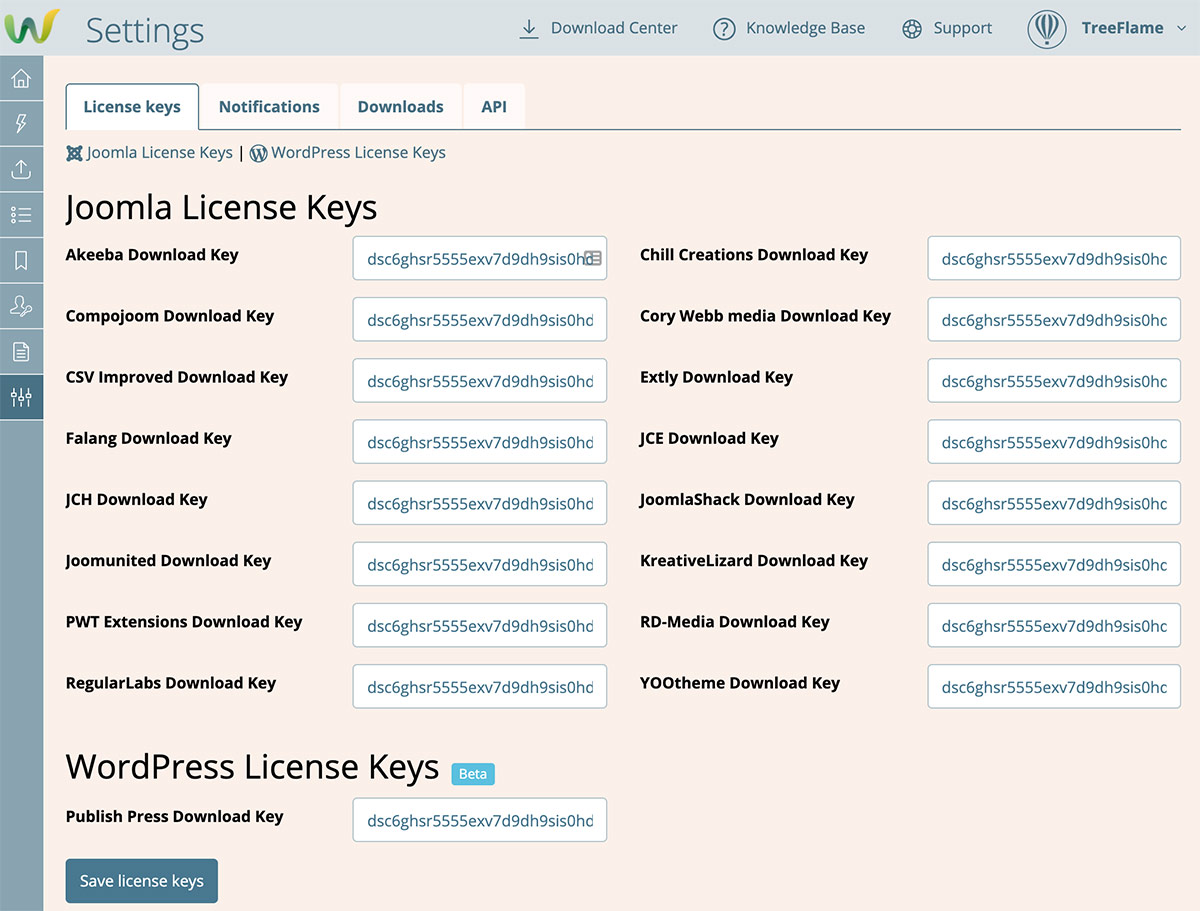Viewport: 1200px width, 911px height.
Task: Go to Support page
Action: pos(947,28)
